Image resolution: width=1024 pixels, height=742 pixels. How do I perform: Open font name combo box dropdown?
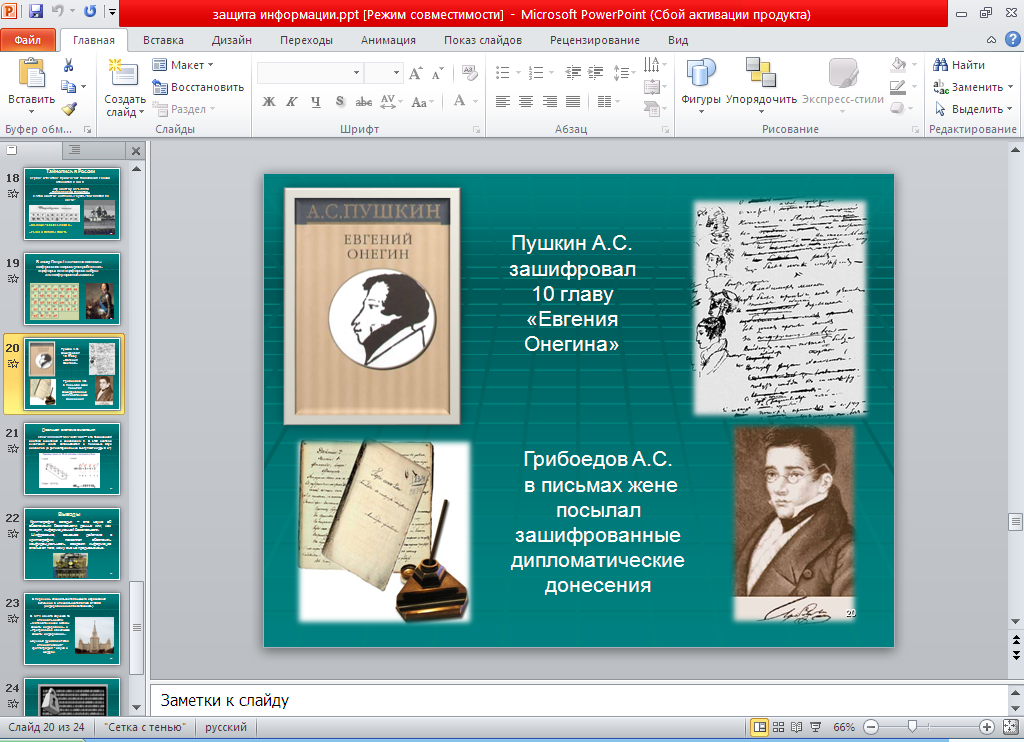pyautogui.click(x=357, y=73)
